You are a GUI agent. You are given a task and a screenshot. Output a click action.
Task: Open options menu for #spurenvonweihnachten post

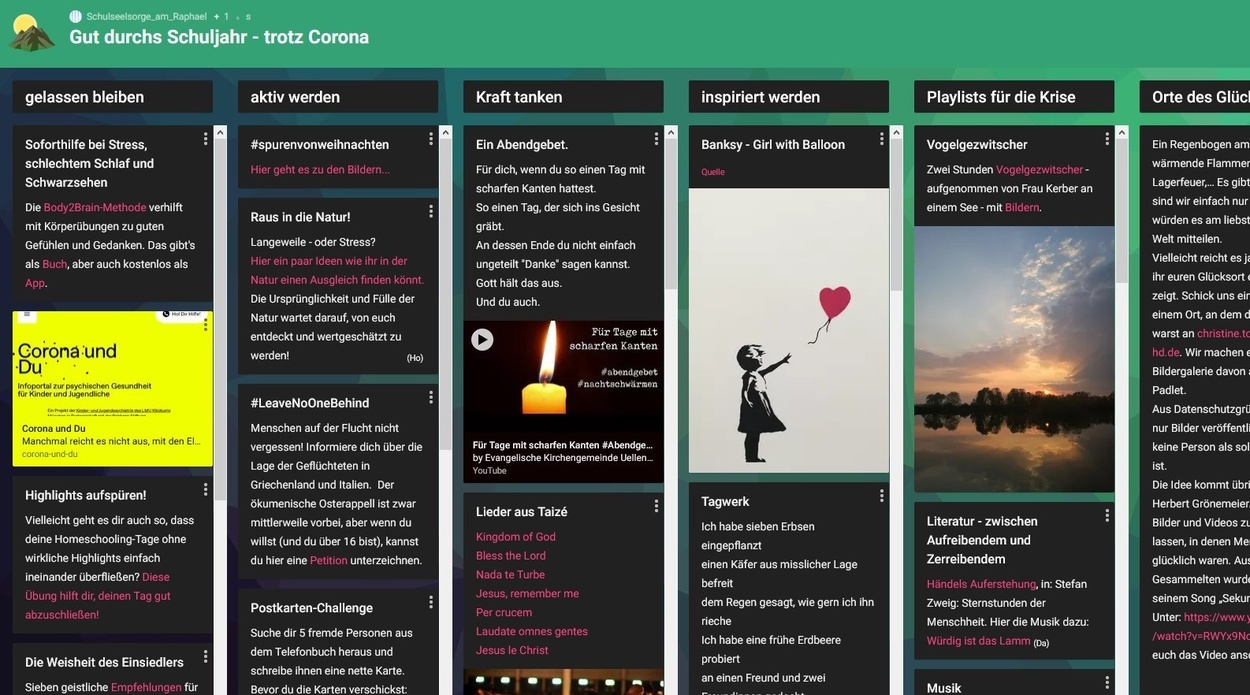coord(431,139)
